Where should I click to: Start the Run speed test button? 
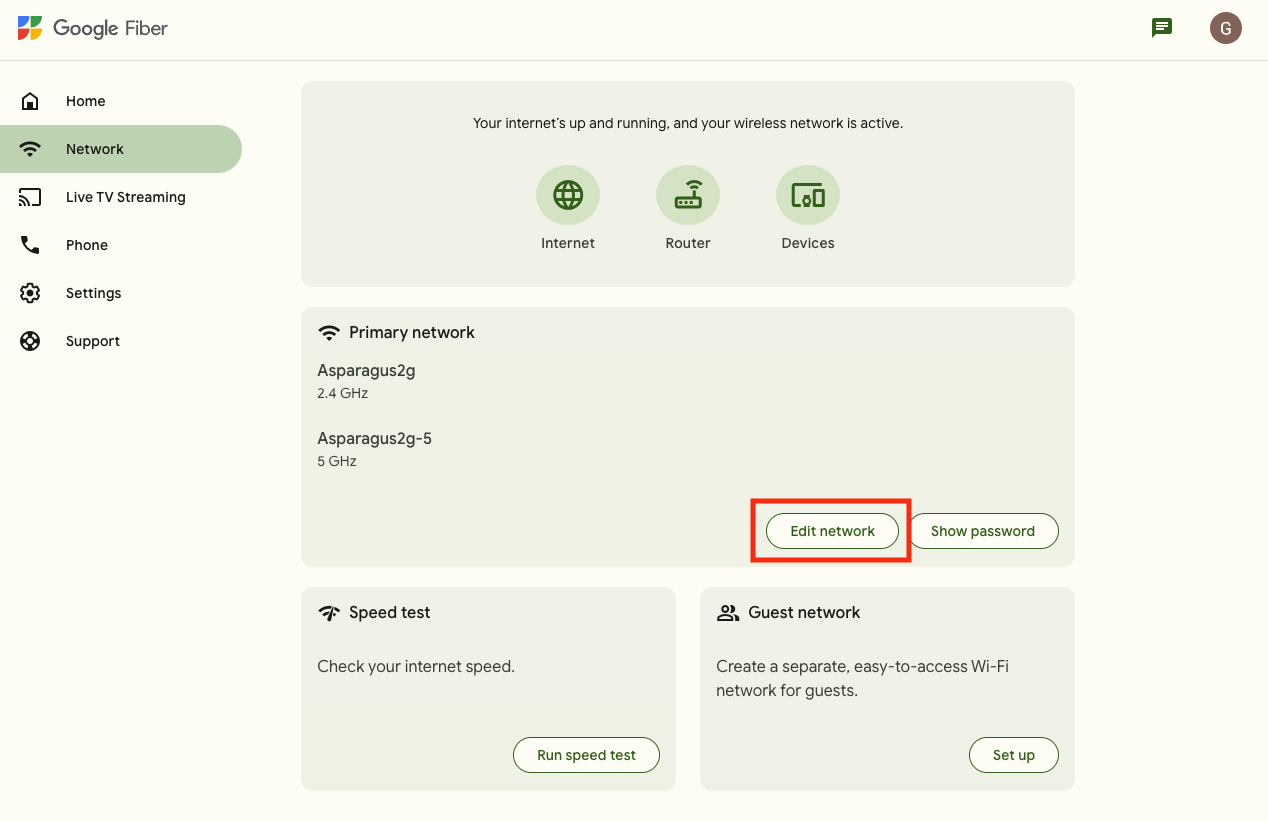tap(586, 755)
